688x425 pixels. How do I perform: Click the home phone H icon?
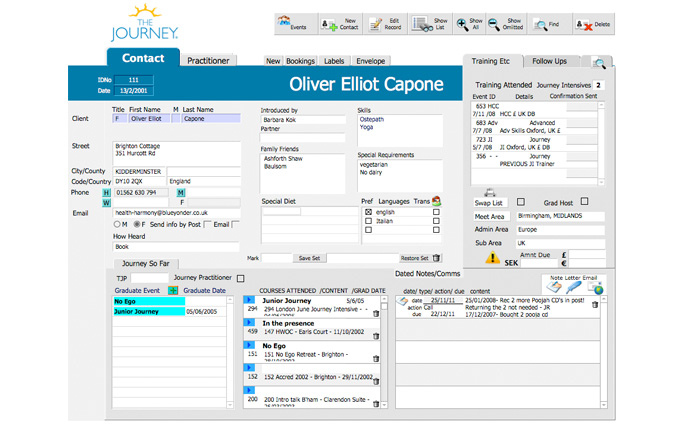click(x=106, y=193)
